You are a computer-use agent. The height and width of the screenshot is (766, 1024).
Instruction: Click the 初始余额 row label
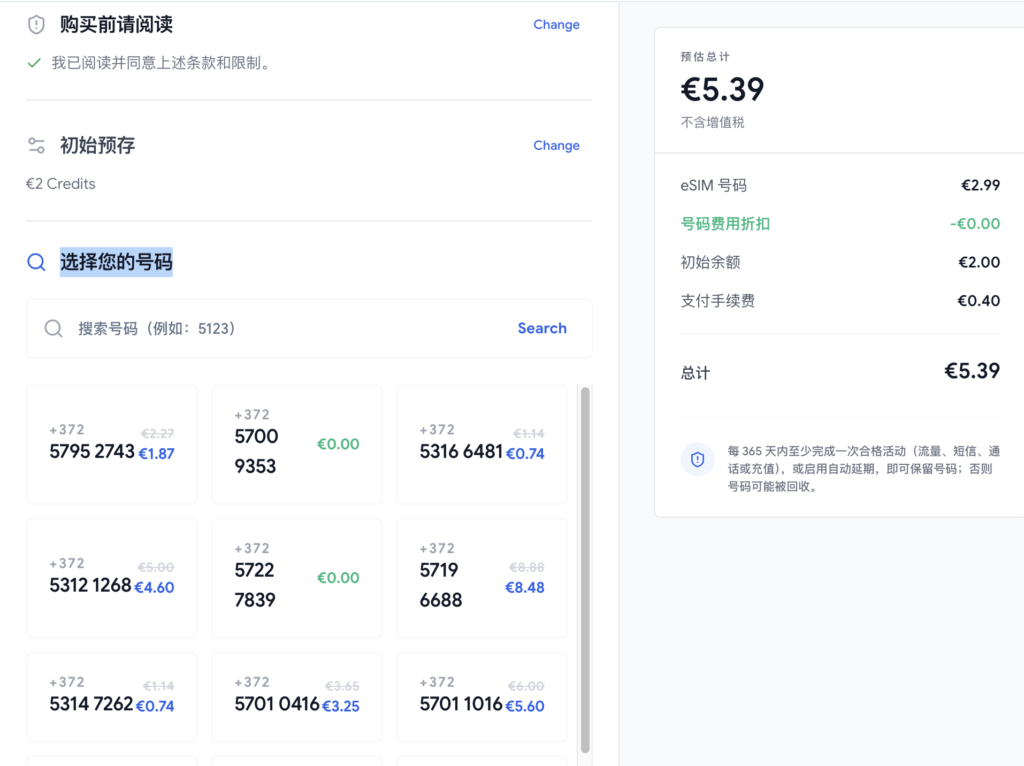[711, 263]
